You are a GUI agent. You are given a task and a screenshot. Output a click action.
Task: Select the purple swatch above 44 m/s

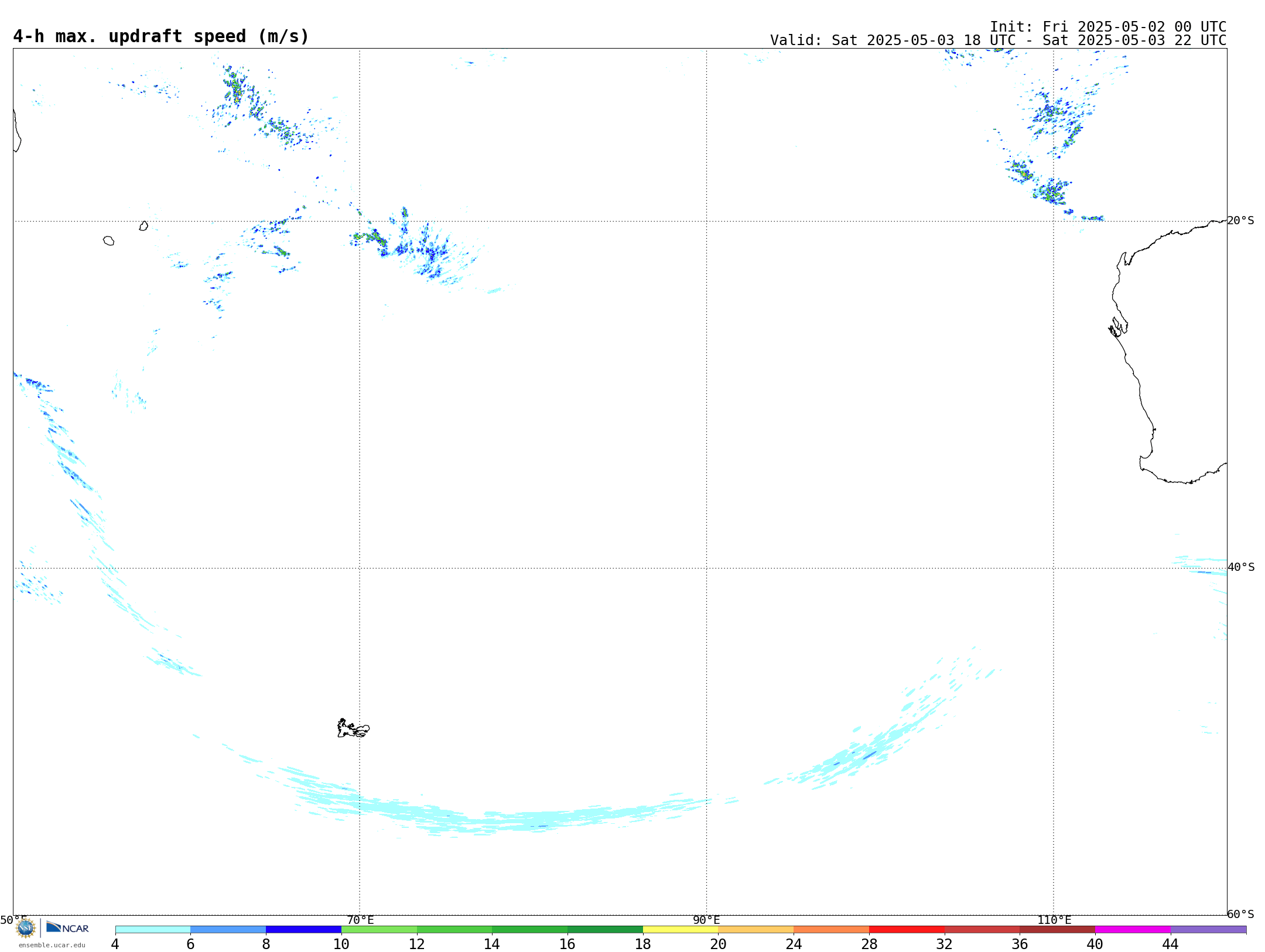(x=1208, y=929)
